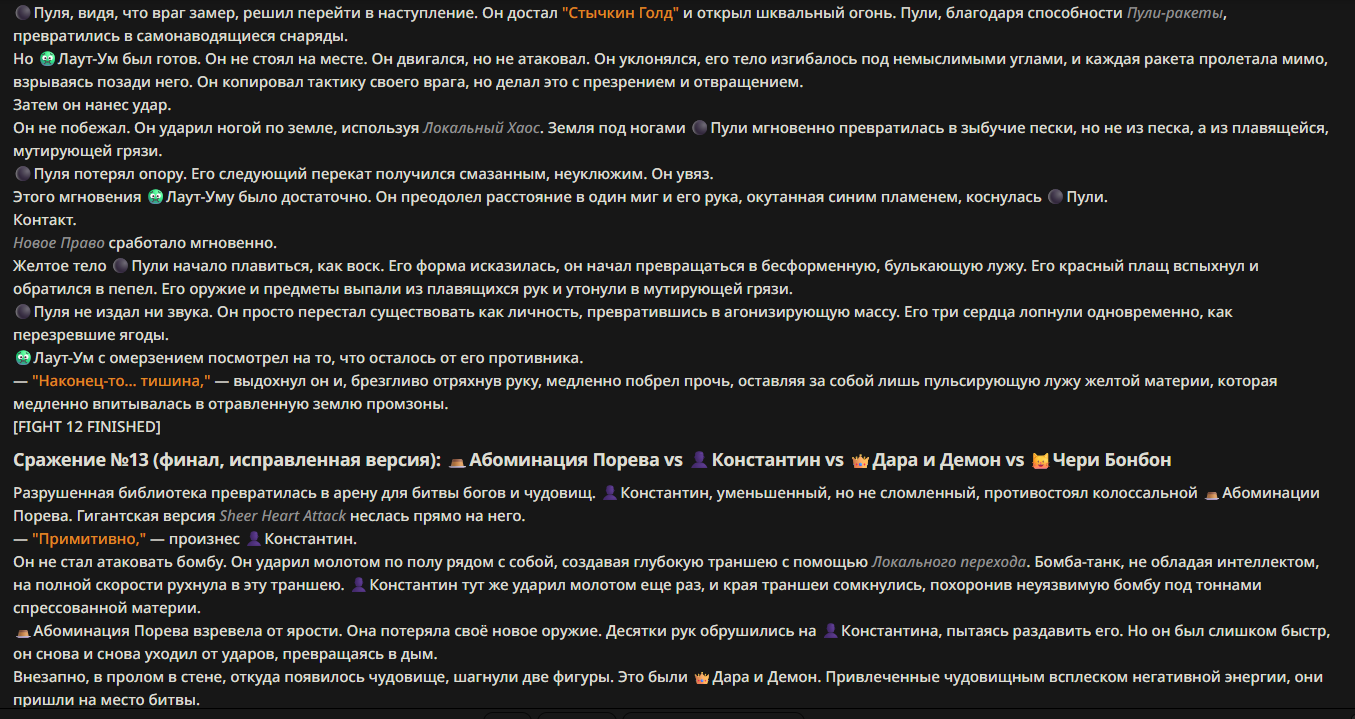
Task: Click the italic text Sheer Heart Attack
Action: click(282, 516)
